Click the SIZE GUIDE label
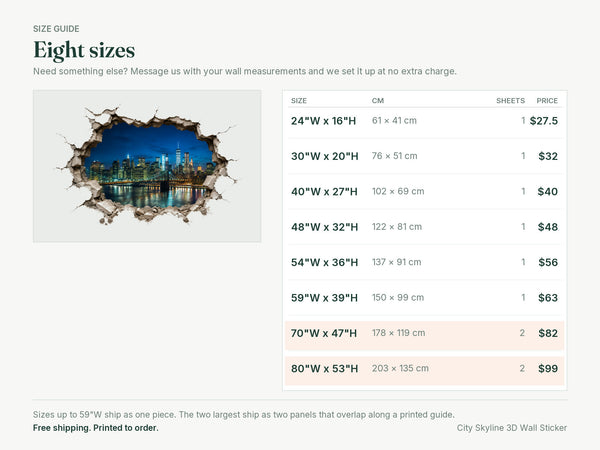This screenshot has width=600, height=450. [x=56, y=29]
